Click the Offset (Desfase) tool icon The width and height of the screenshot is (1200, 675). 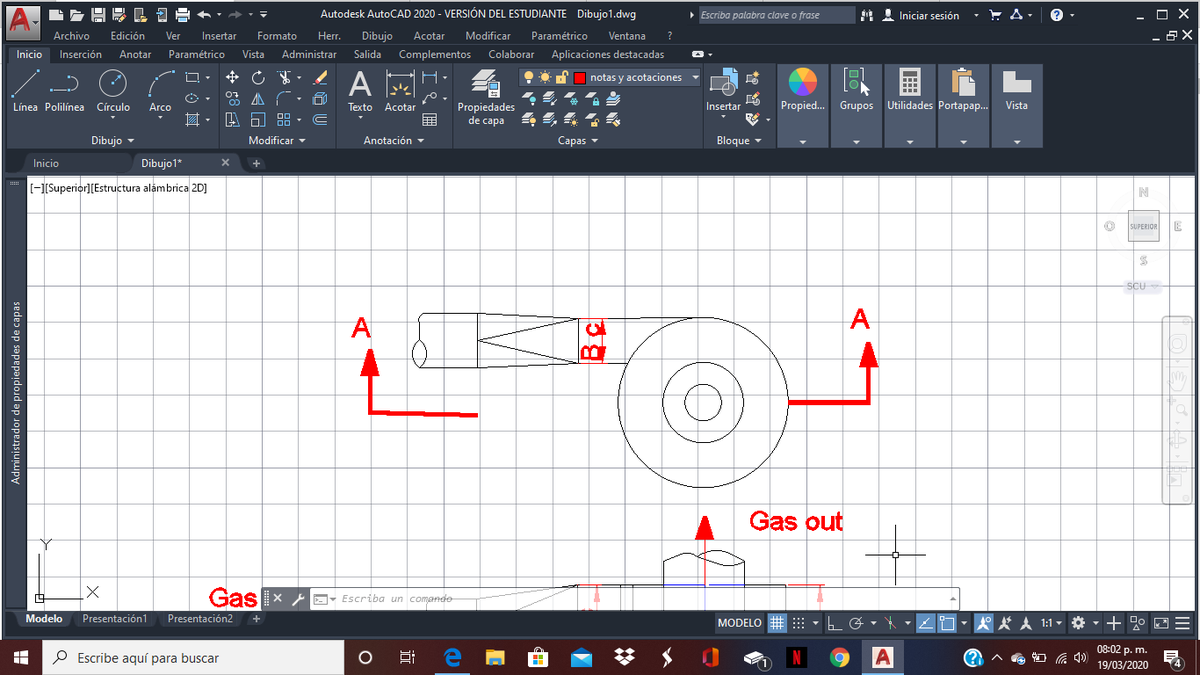[320, 119]
